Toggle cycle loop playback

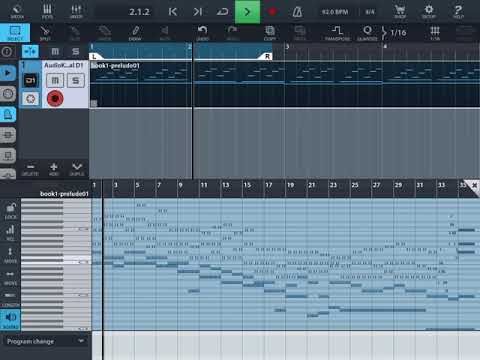(x=222, y=12)
